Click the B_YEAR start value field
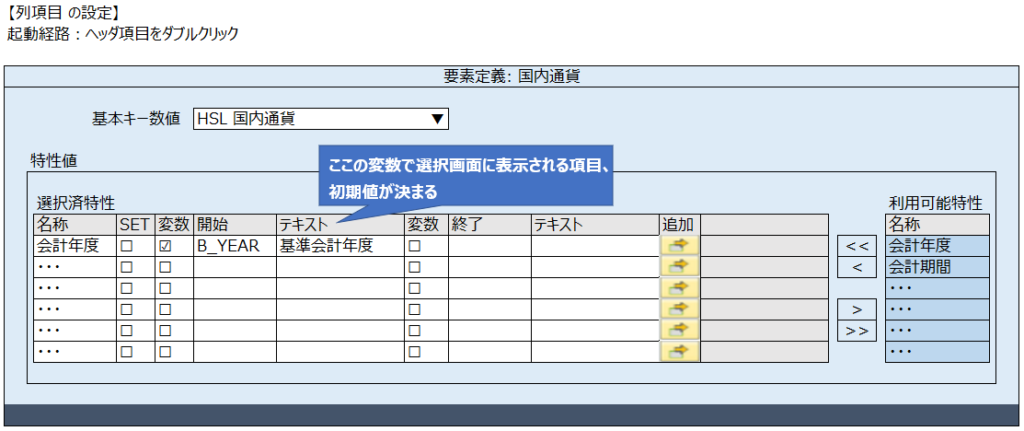Screen dimensions: 1024x431 (234, 245)
